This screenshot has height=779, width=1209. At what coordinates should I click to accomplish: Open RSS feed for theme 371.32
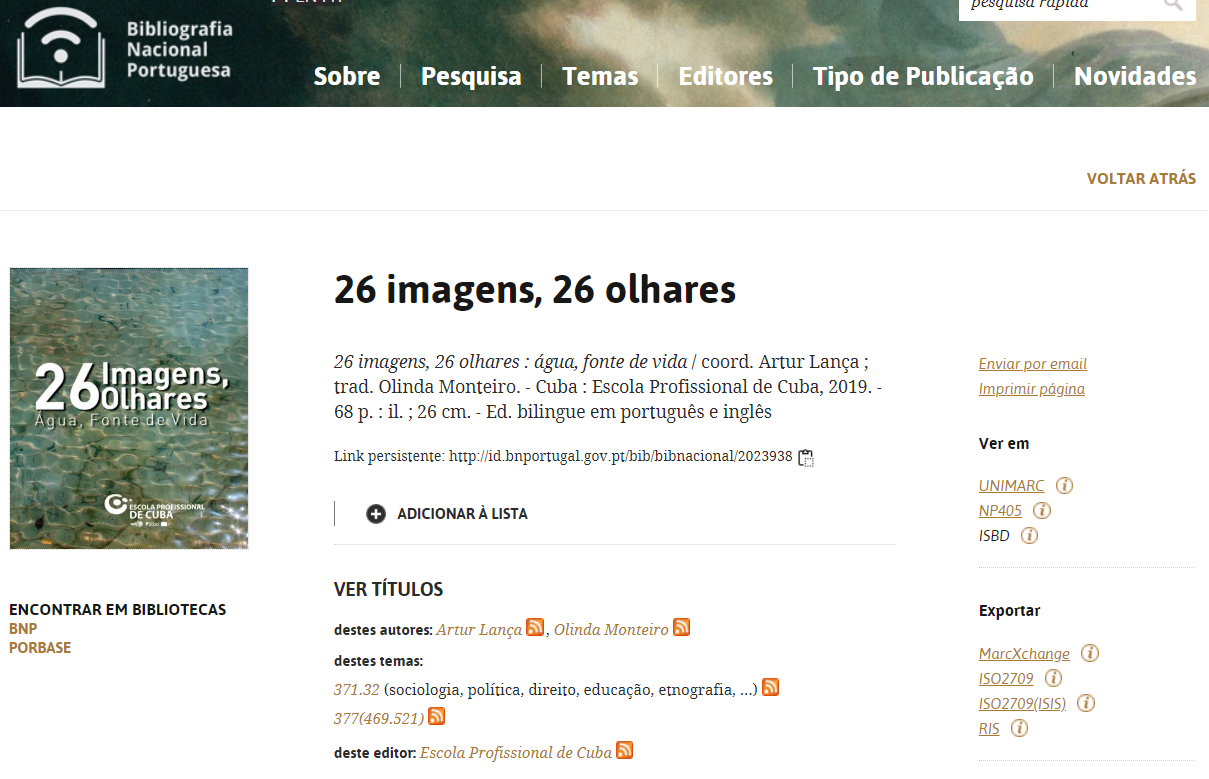771,688
